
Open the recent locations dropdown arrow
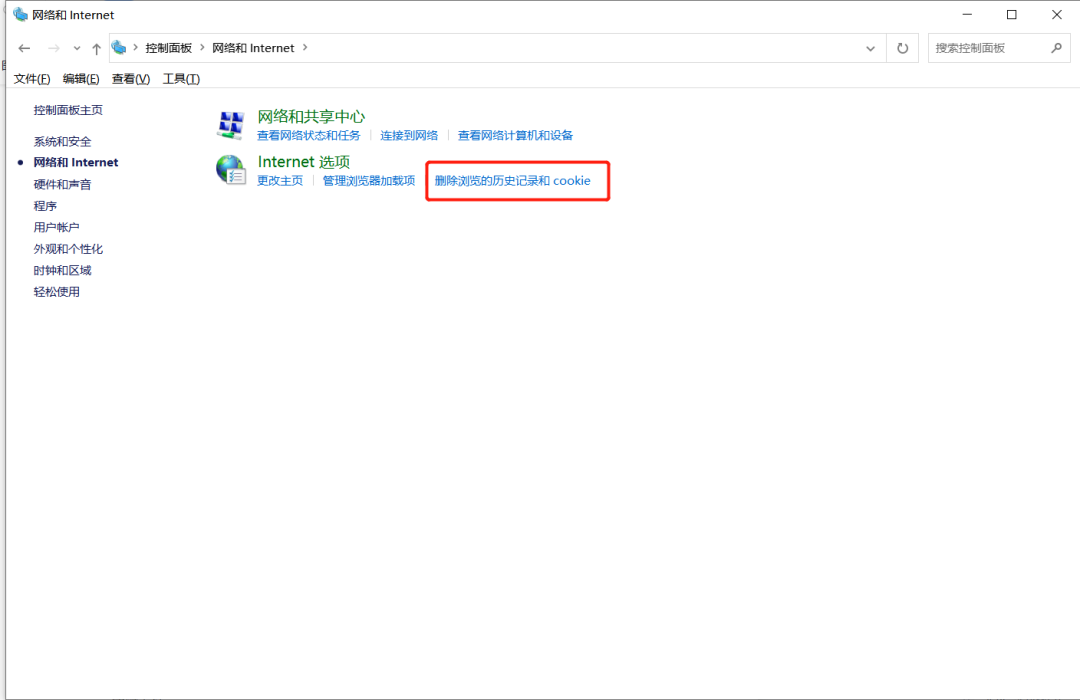[x=77, y=48]
